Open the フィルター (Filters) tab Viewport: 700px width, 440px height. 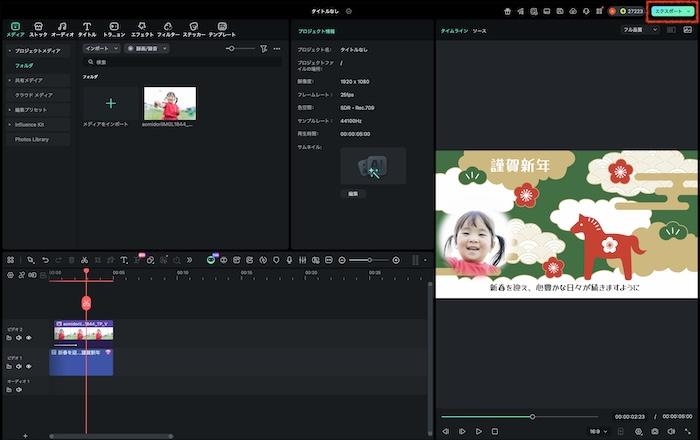tap(168, 29)
